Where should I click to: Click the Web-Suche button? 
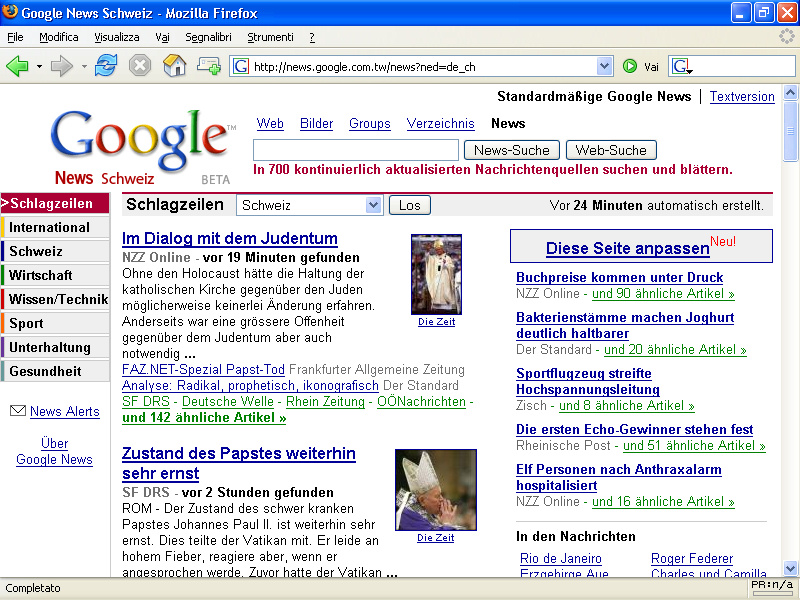pos(611,150)
